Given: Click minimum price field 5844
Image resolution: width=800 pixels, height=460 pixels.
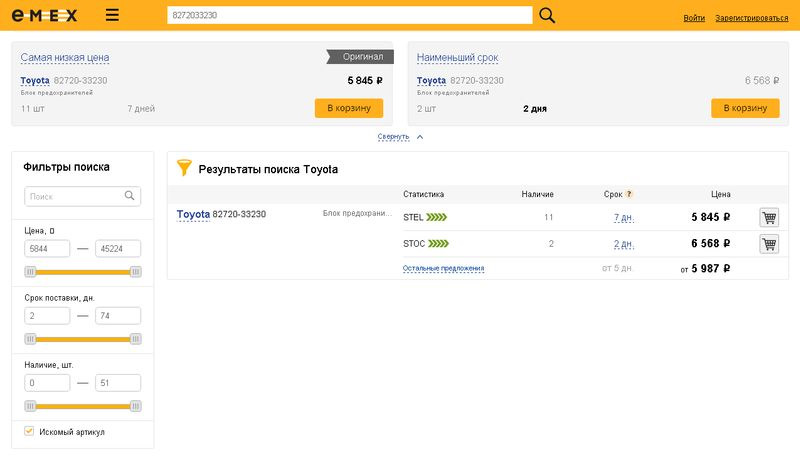Looking at the screenshot, I should click(47, 249).
